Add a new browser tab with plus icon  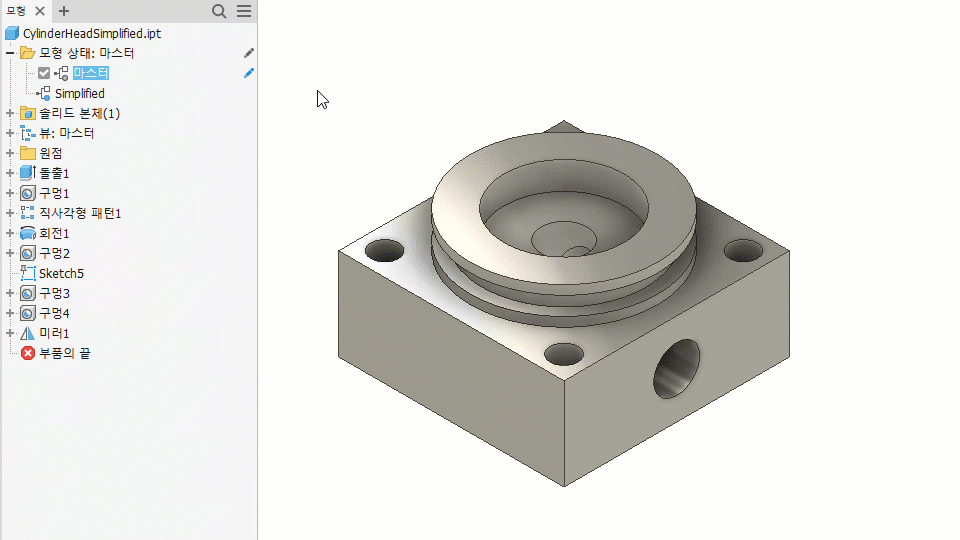64,11
